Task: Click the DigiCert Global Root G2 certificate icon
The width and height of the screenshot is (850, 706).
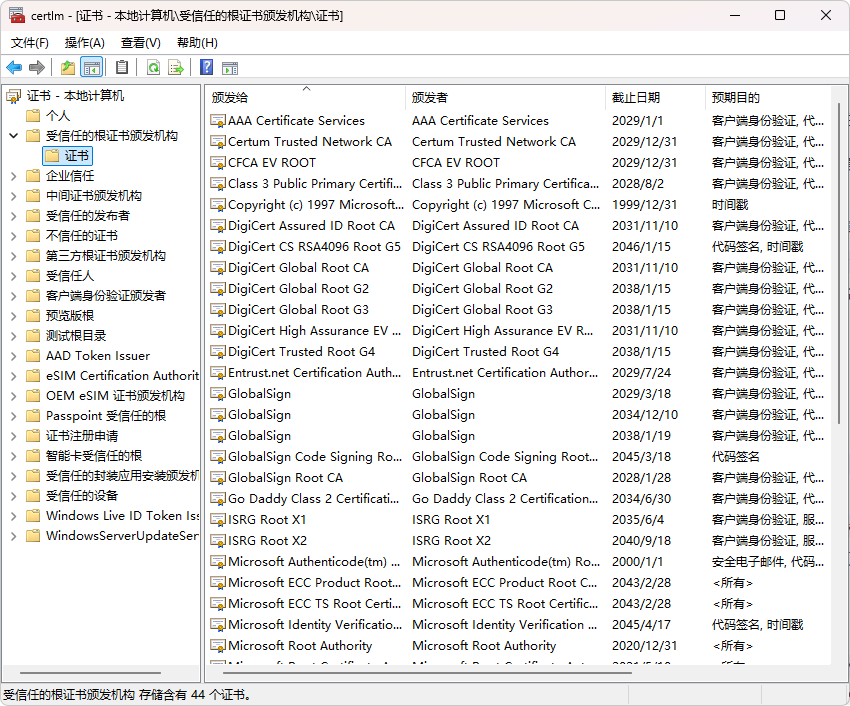Action: click(x=218, y=289)
